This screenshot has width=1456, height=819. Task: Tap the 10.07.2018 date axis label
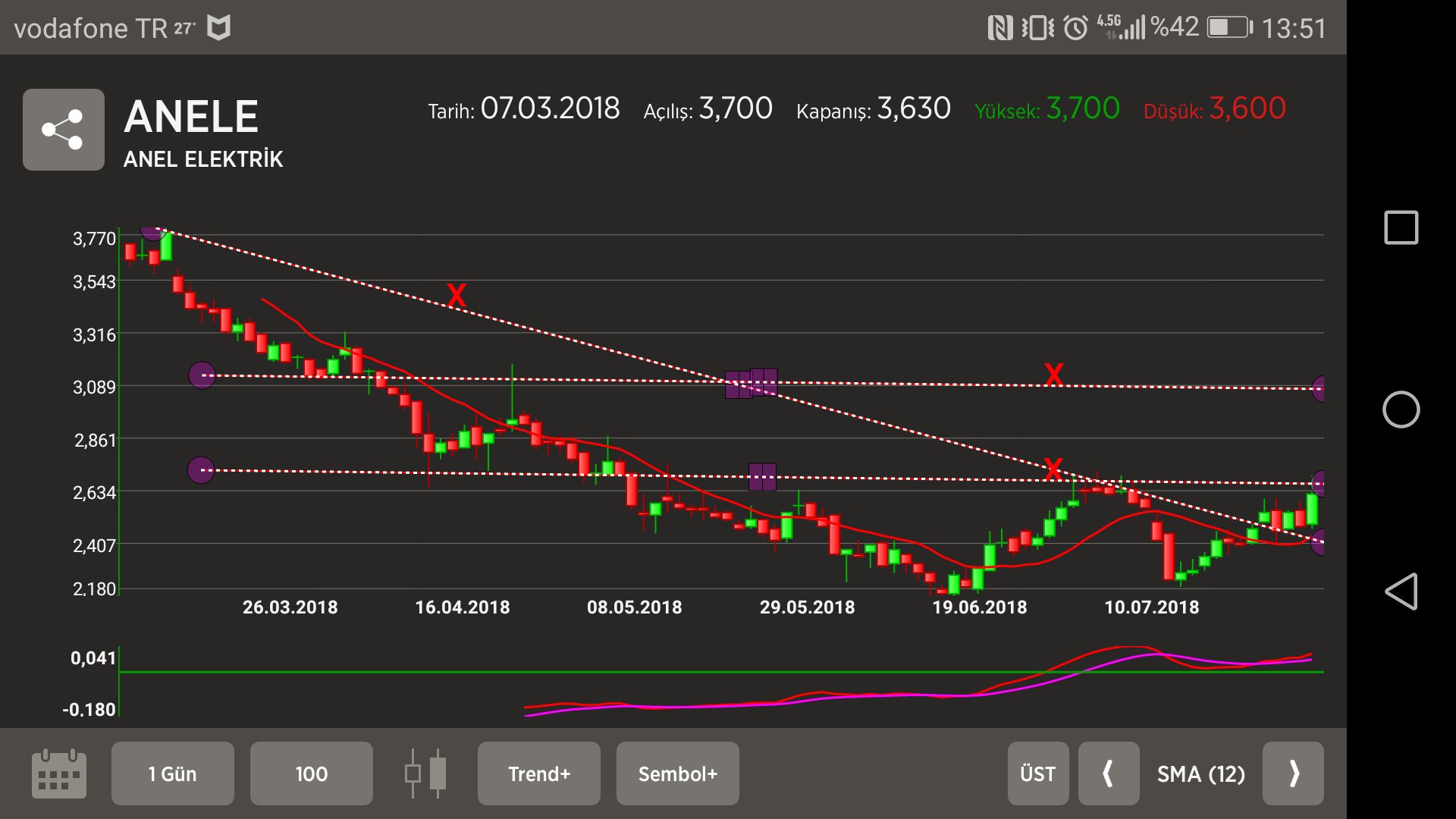[x=1152, y=607]
